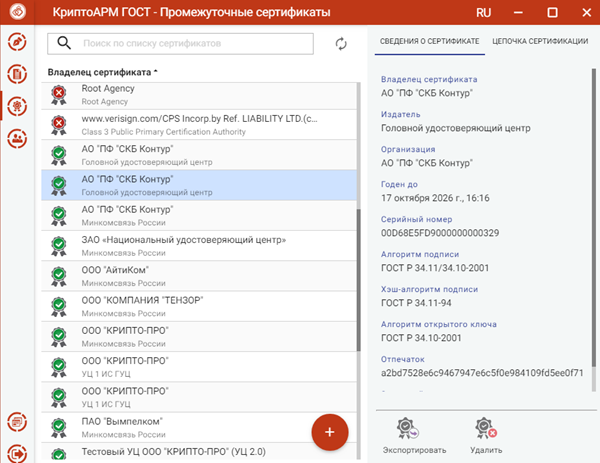
Task: Click the thumbprint value a2bd7528e6c…
Action: pos(482,373)
